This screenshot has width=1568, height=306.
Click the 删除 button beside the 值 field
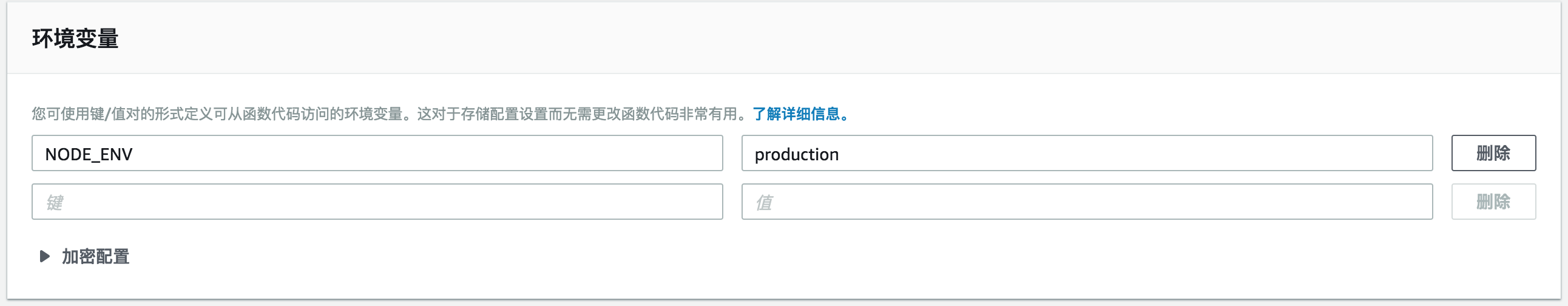[1493, 202]
